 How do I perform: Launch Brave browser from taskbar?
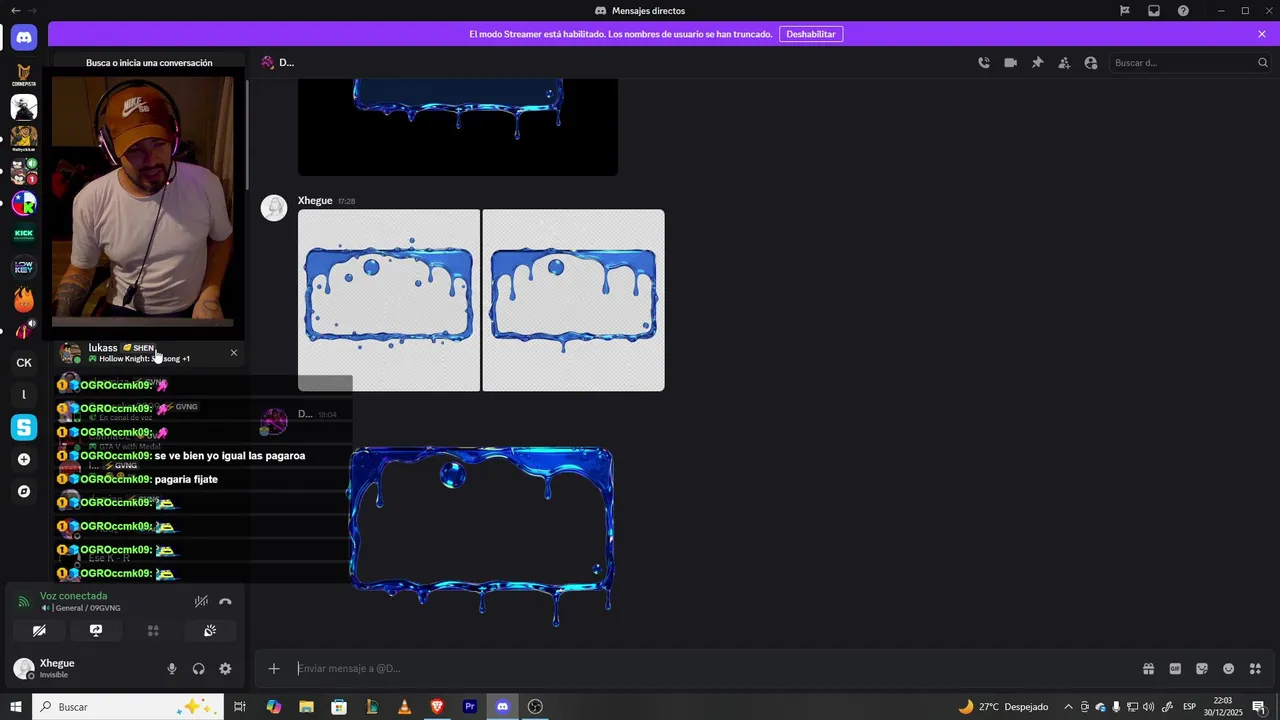tap(437, 707)
